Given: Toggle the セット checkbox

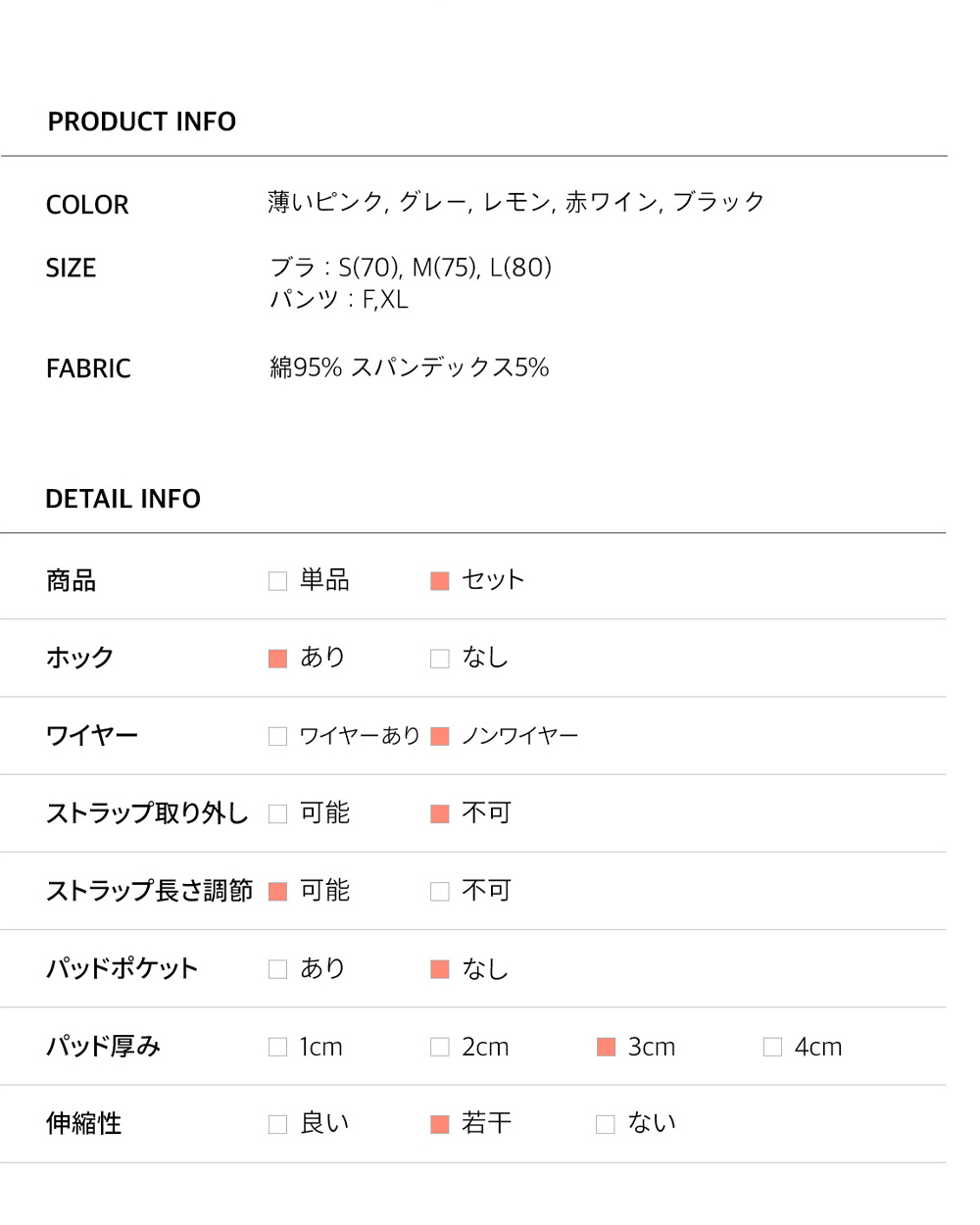Looking at the screenshot, I should pyautogui.click(x=440, y=581).
